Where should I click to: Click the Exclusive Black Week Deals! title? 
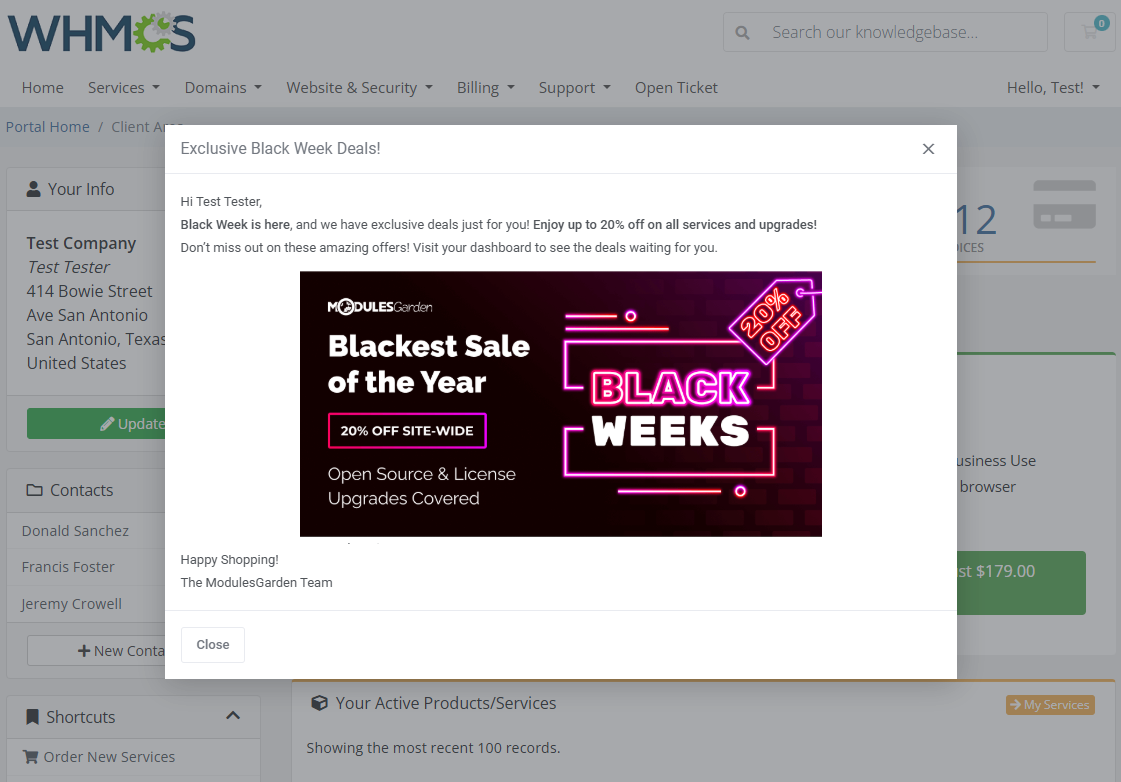[280, 149]
